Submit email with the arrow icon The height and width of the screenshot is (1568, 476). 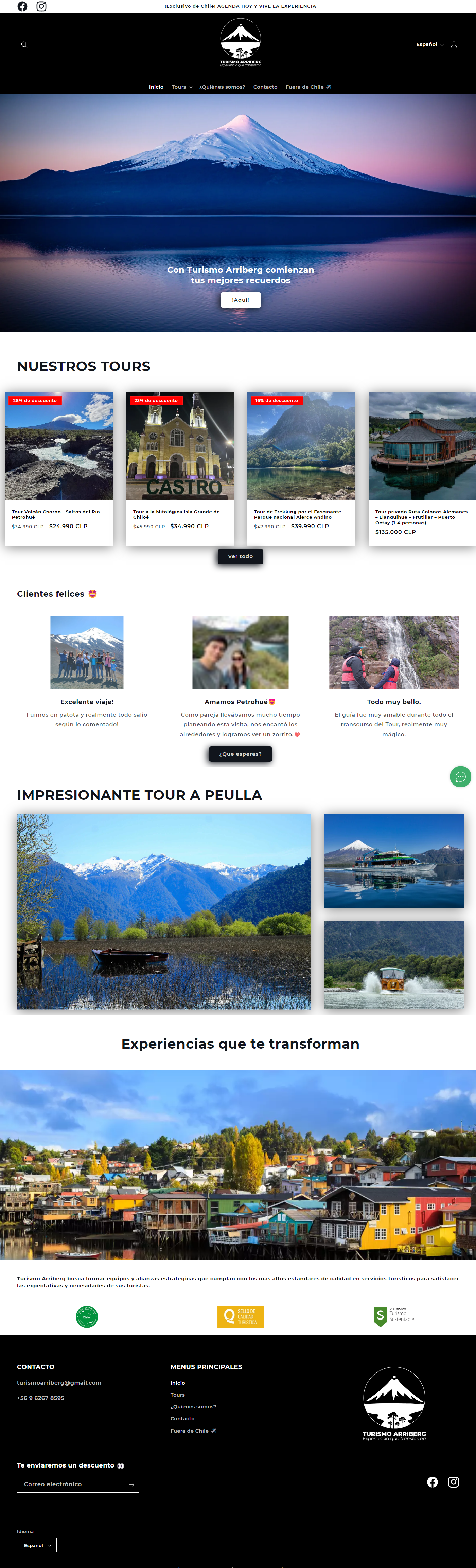pos(131,1484)
